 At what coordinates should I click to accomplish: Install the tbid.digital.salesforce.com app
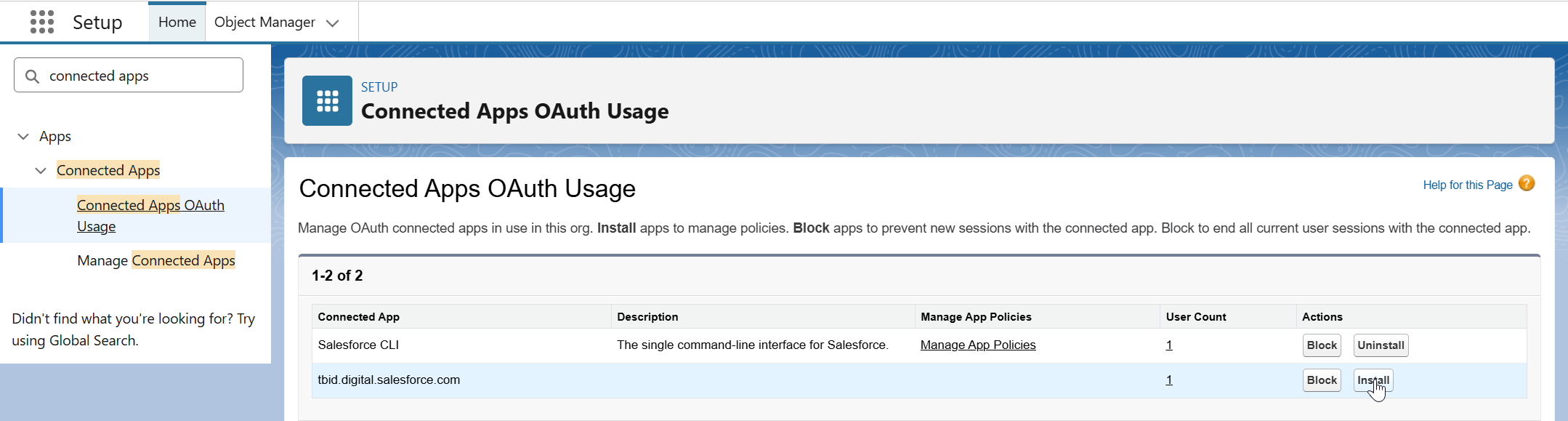point(1373,380)
